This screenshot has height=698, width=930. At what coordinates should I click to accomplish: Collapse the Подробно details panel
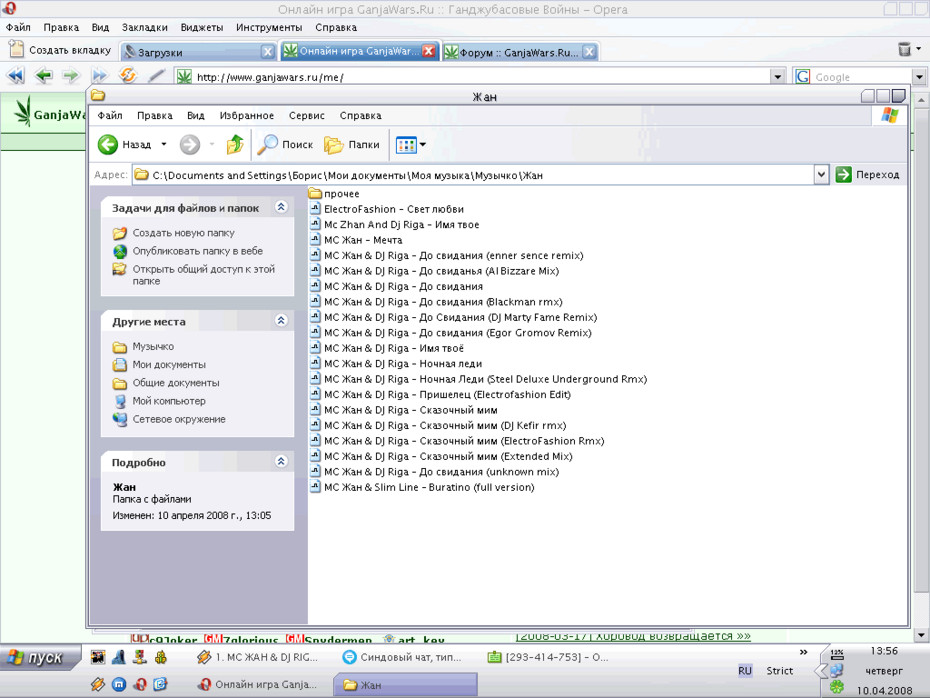(281, 461)
